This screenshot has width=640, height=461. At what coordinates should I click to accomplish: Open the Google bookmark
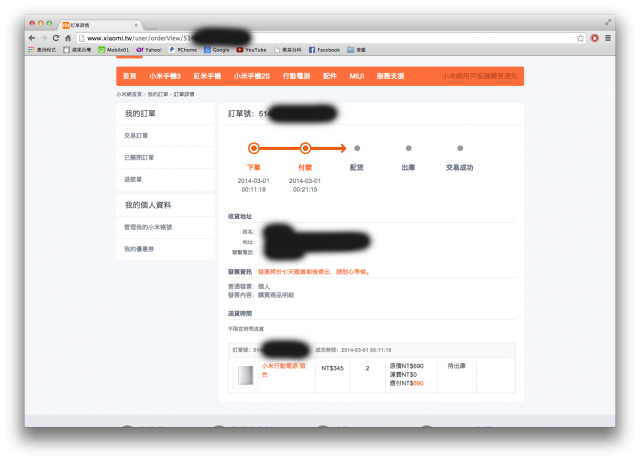tap(217, 50)
